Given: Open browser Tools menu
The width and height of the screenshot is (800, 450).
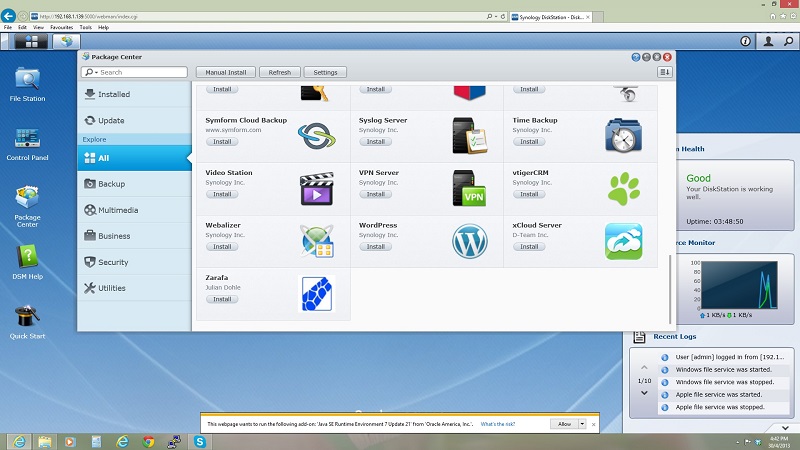Looking at the screenshot, I should click(86, 27).
